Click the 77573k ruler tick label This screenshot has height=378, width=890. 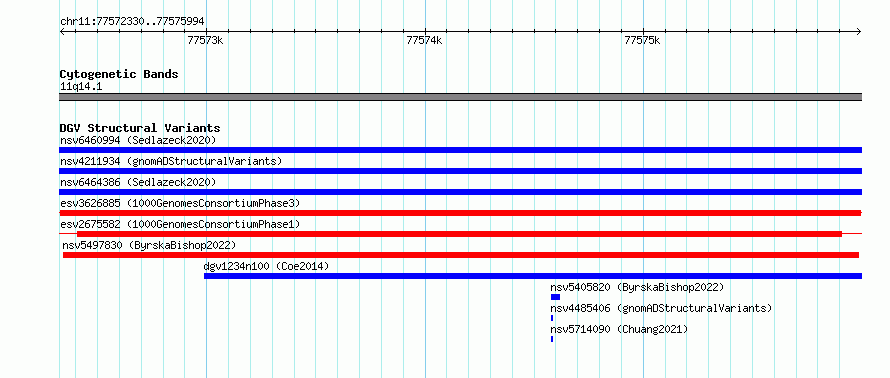tap(205, 40)
